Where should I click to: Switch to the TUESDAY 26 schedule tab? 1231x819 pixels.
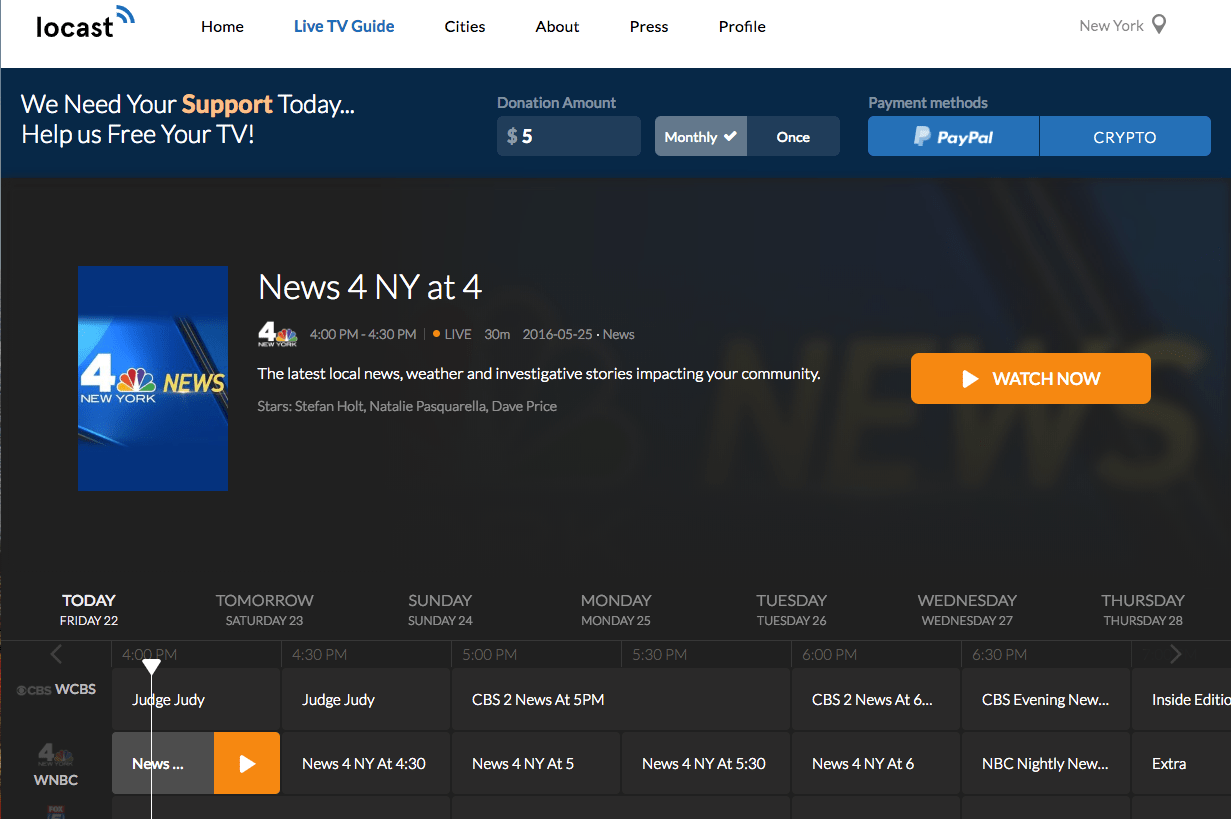[x=791, y=610]
